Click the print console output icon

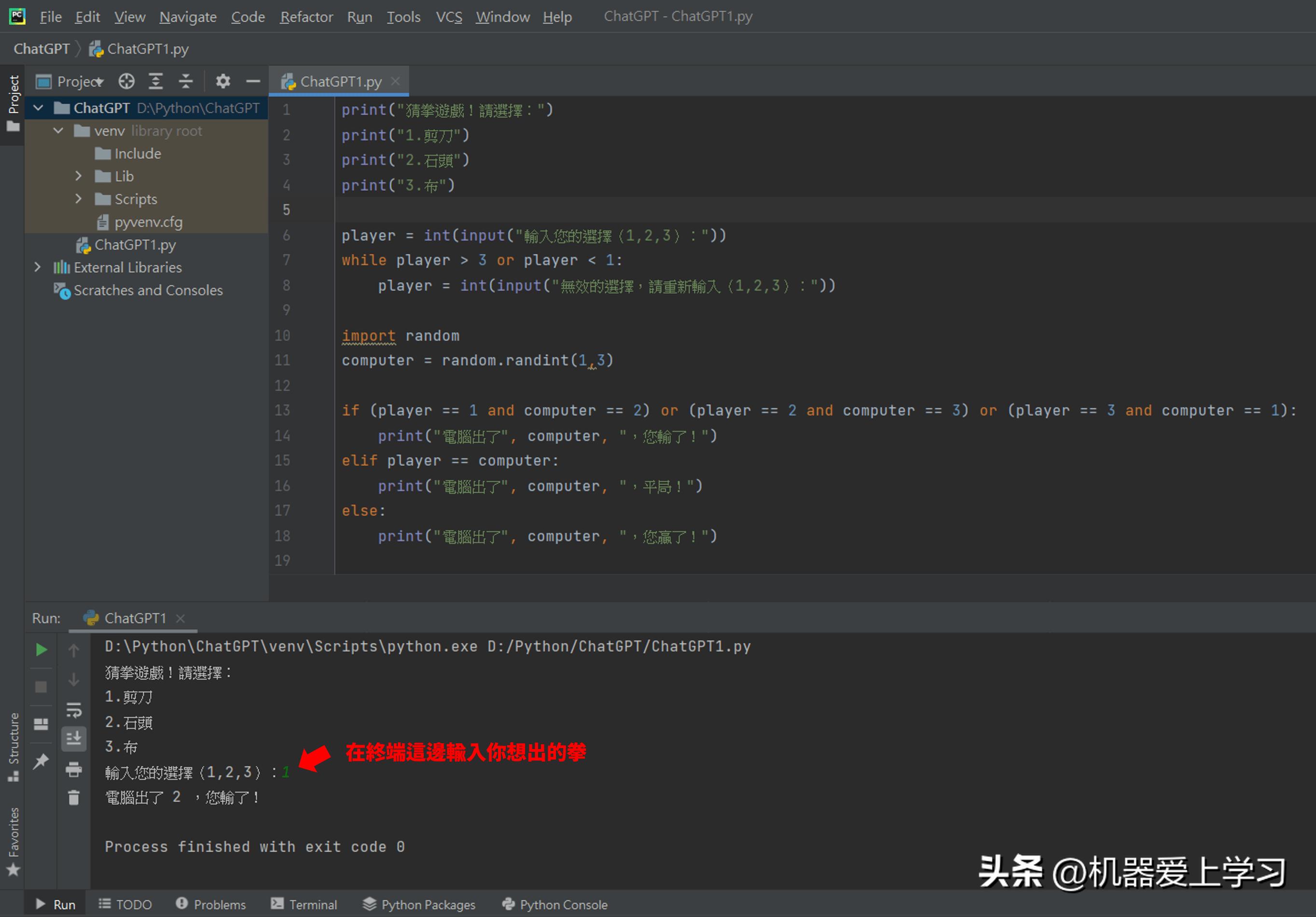(x=73, y=769)
